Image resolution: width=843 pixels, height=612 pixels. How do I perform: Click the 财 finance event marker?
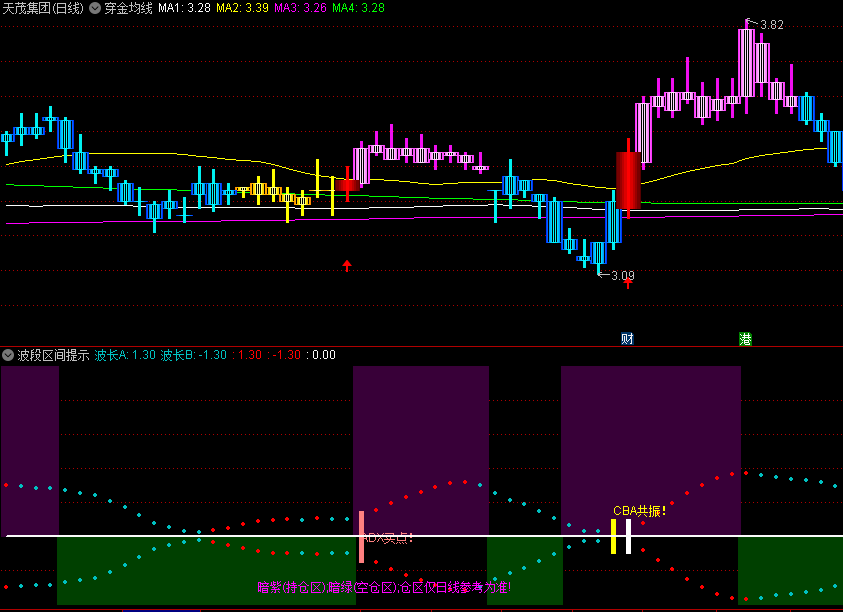click(627, 339)
